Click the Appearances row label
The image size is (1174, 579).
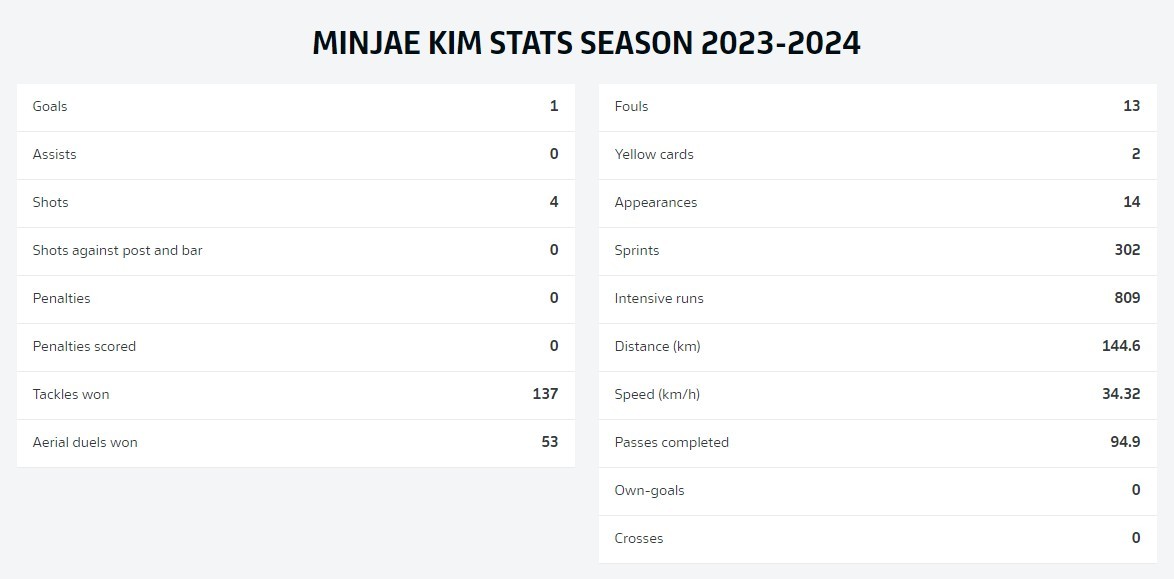pos(656,202)
